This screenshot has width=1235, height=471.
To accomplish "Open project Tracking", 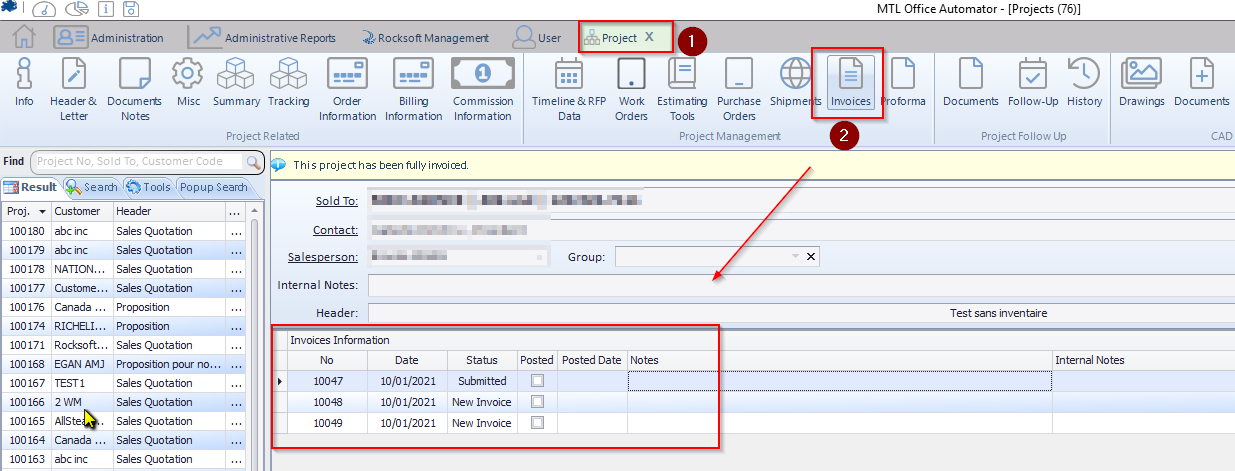I will 288,83.
